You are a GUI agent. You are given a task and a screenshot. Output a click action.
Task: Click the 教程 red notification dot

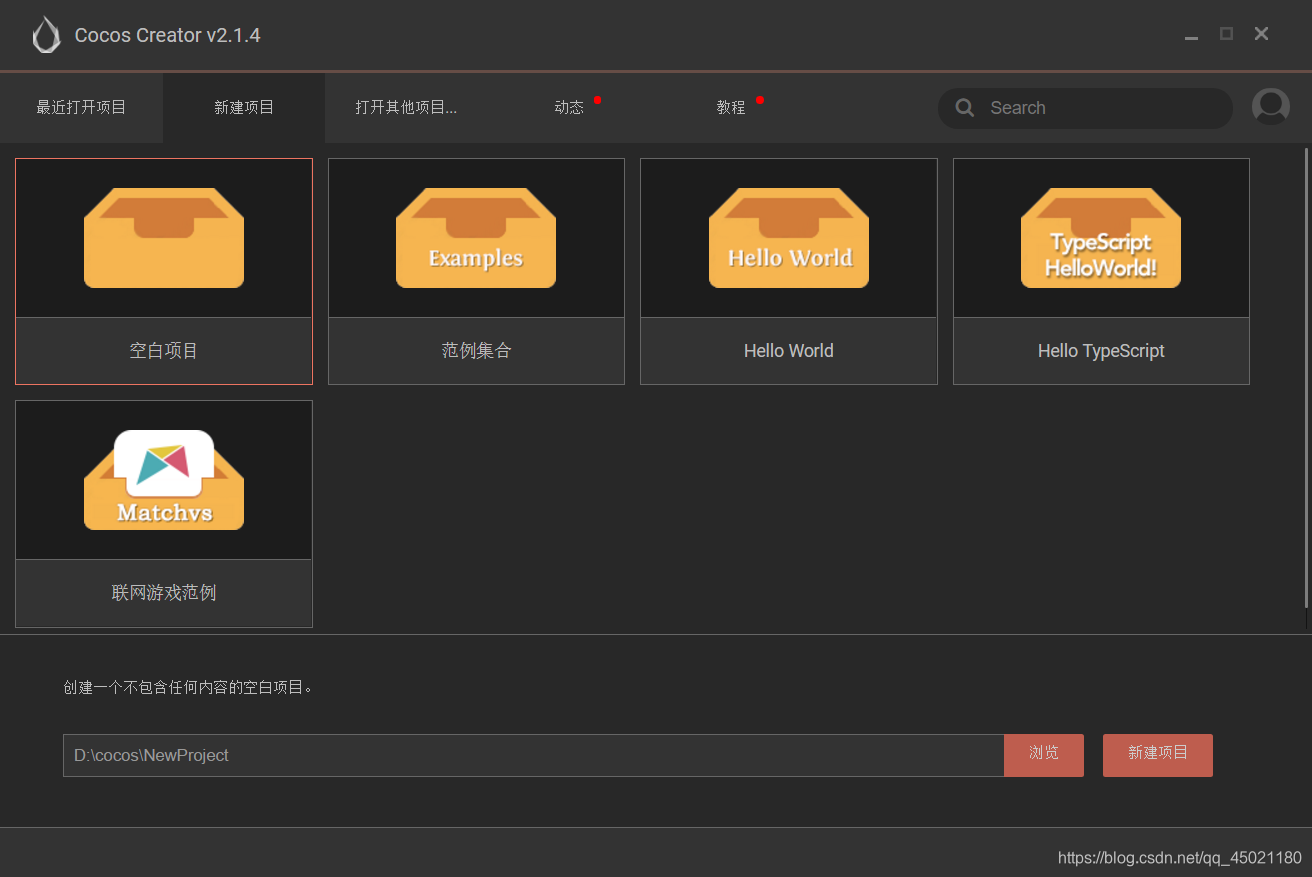pyautogui.click(x=760, y=100)
